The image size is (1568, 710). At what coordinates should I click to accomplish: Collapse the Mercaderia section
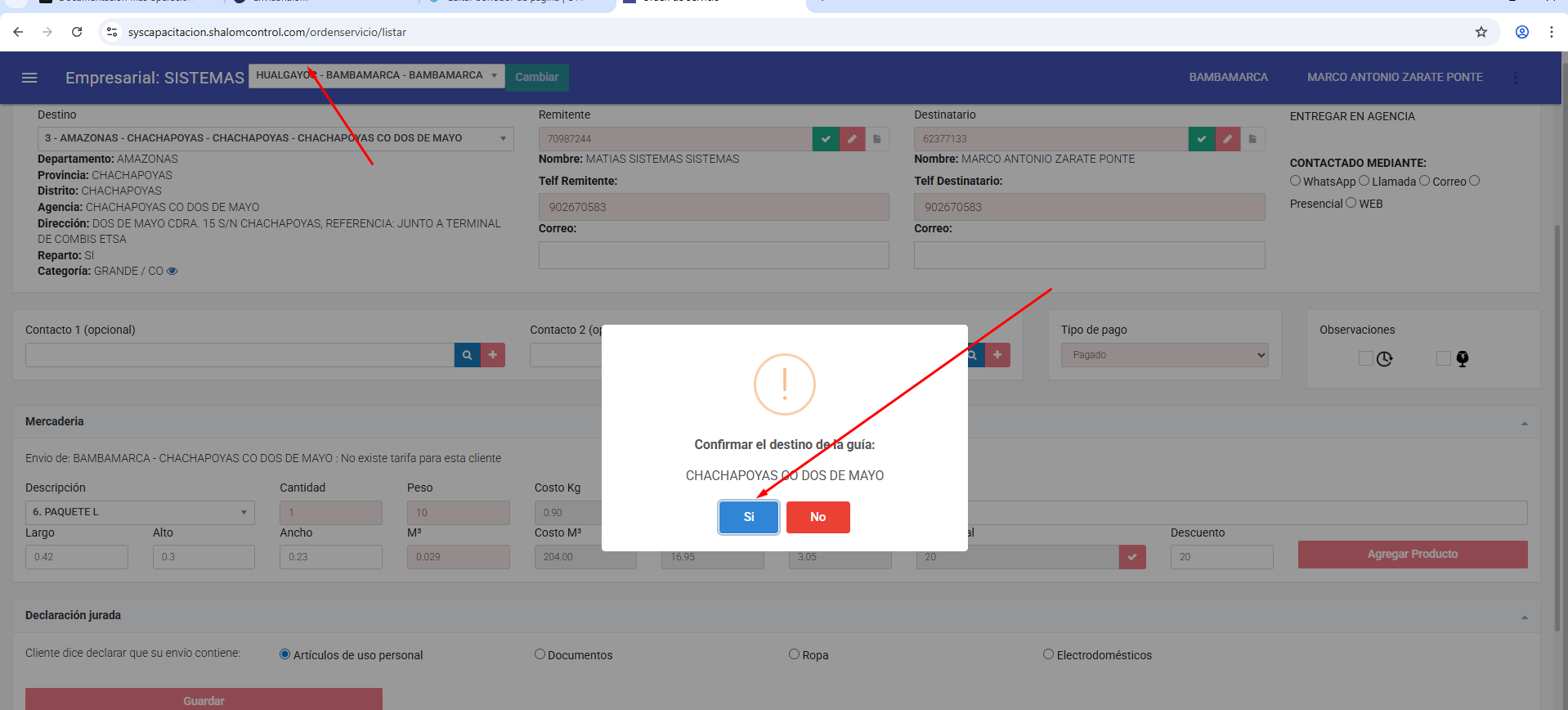1524,423
